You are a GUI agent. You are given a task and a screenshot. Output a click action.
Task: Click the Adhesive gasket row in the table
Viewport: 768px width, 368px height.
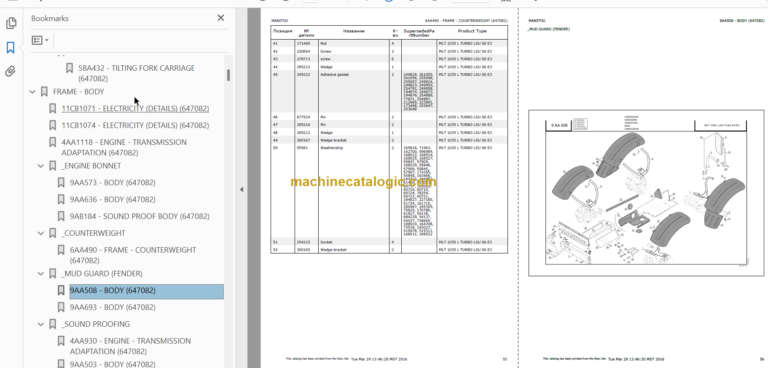[389, 92]
